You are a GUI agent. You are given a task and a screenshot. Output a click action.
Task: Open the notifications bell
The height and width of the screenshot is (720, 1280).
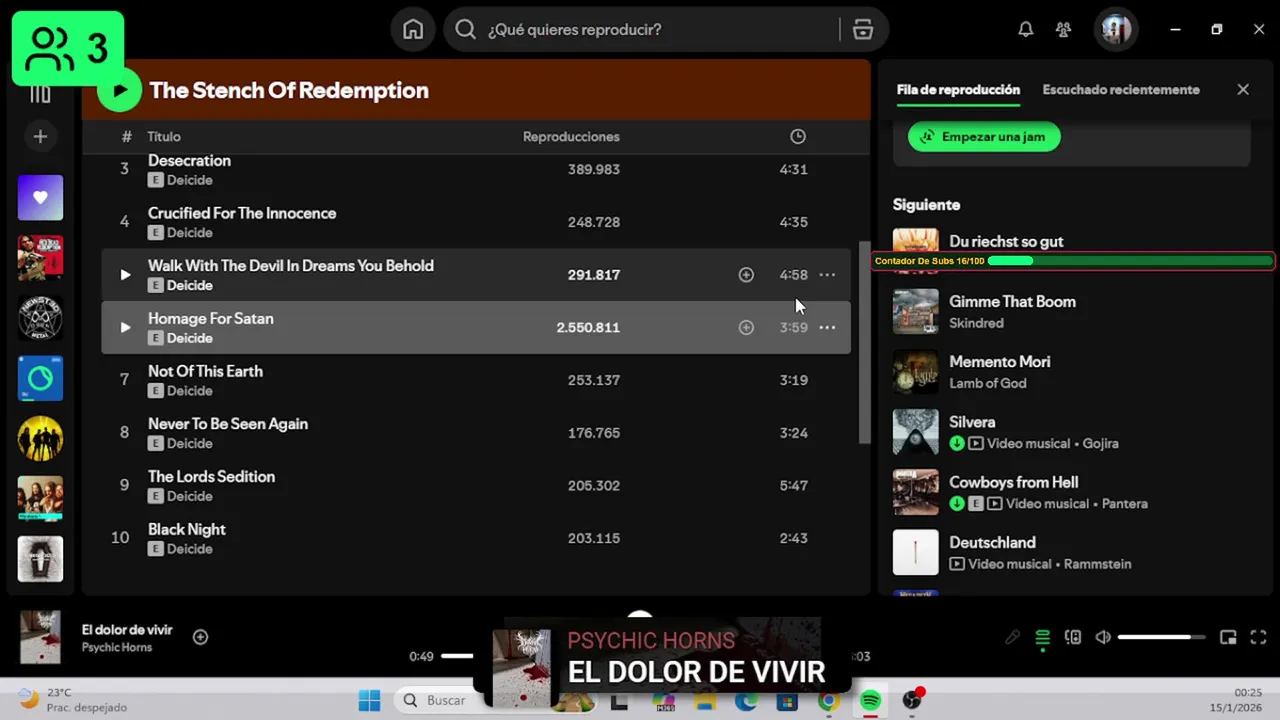coord(1025,30)
